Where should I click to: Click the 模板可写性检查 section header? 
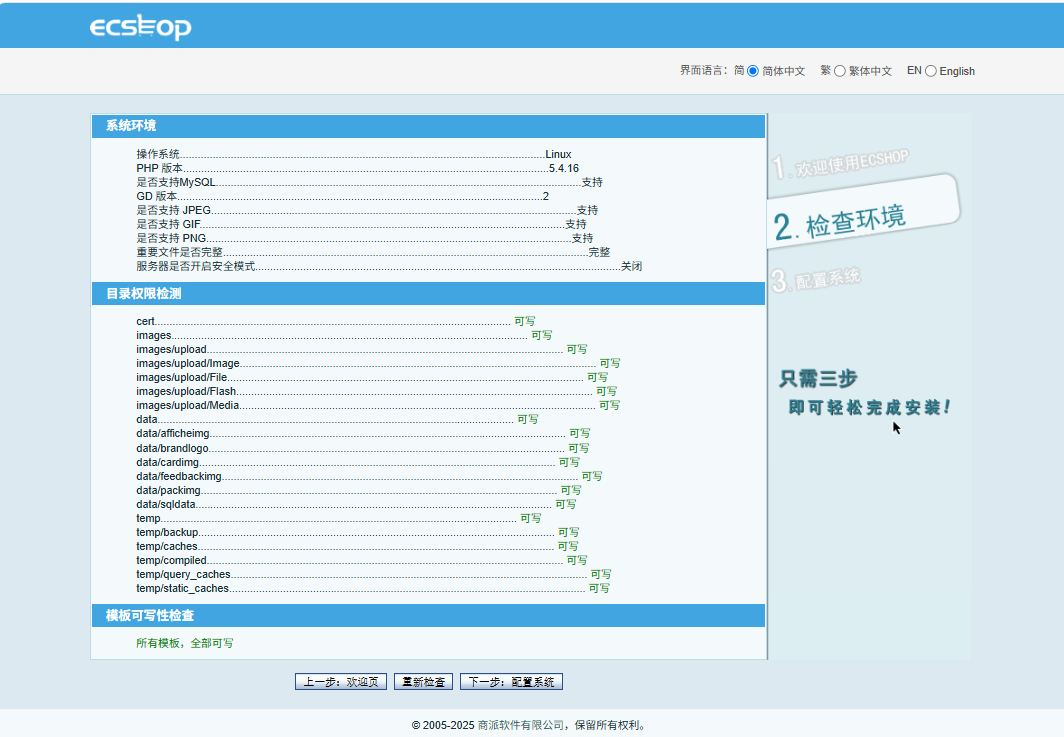coord(428,616)
